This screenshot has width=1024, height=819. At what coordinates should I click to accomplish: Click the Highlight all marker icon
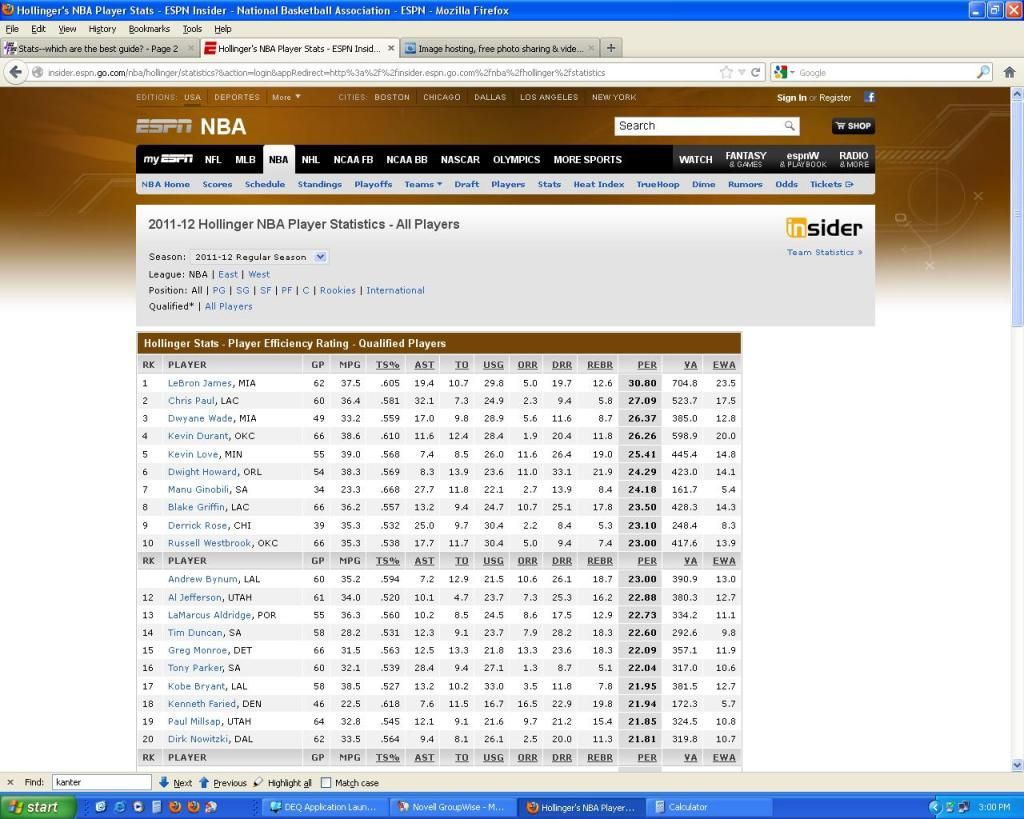pos(259,782)
